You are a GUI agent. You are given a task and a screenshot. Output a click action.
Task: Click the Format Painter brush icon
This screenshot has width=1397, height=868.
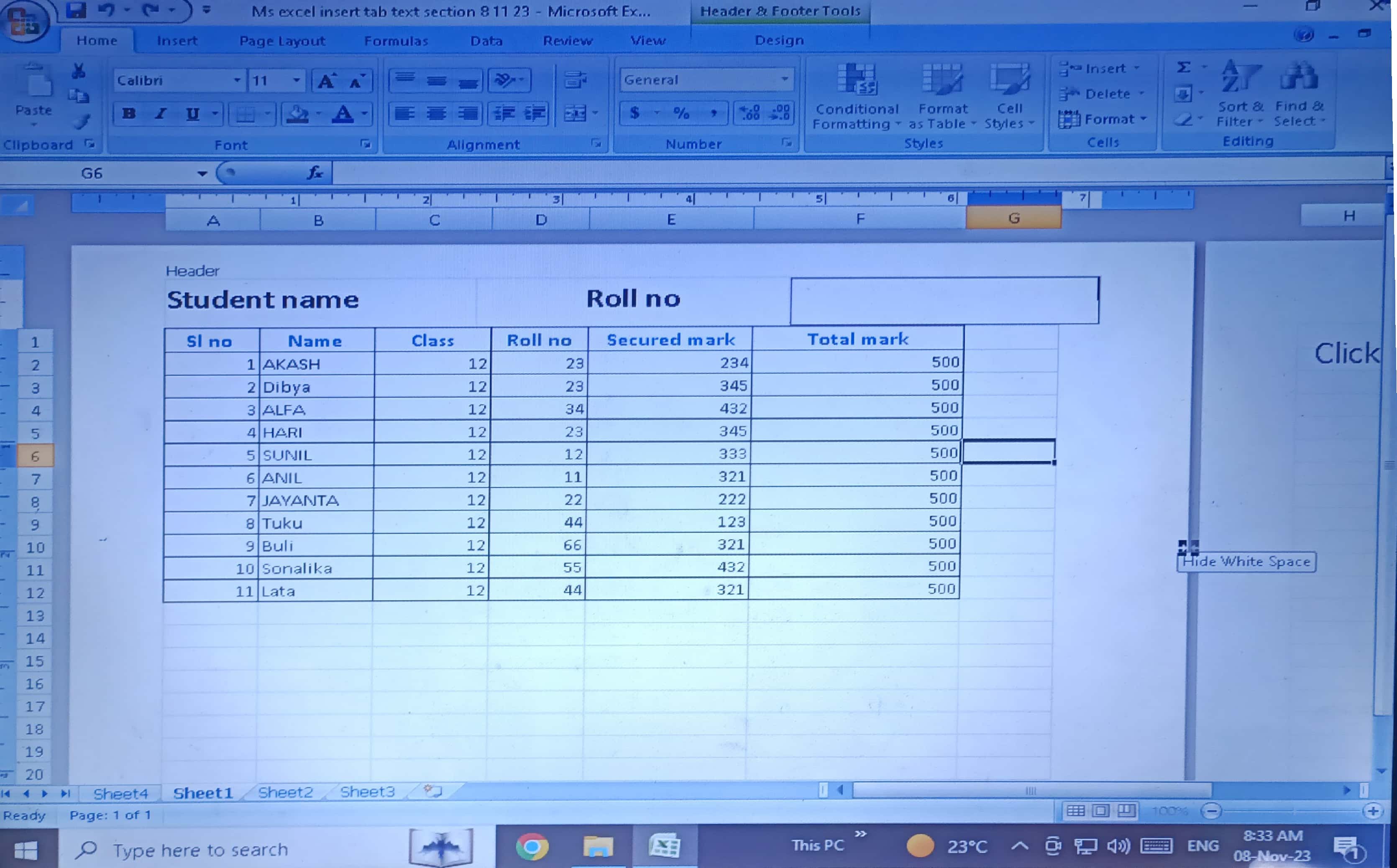pyautogui.click(x=82, y=122)
